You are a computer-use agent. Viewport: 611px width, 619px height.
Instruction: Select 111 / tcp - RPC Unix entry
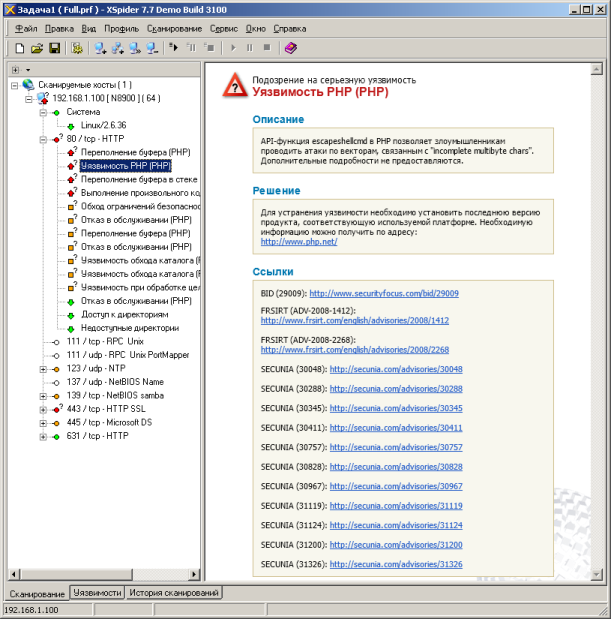tap(105, 341)
